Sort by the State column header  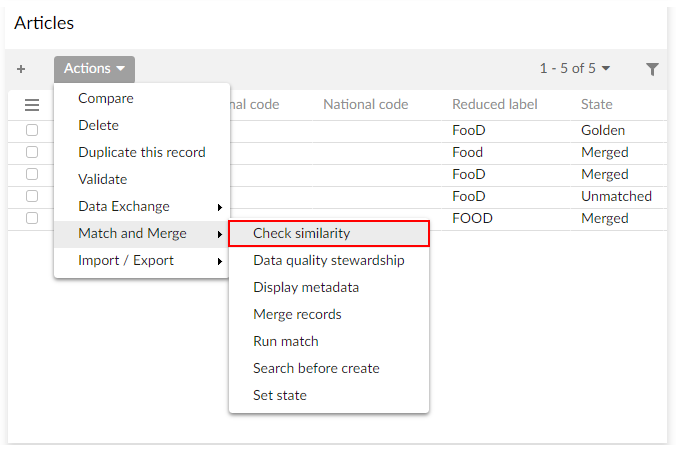[x=596, y=105]
